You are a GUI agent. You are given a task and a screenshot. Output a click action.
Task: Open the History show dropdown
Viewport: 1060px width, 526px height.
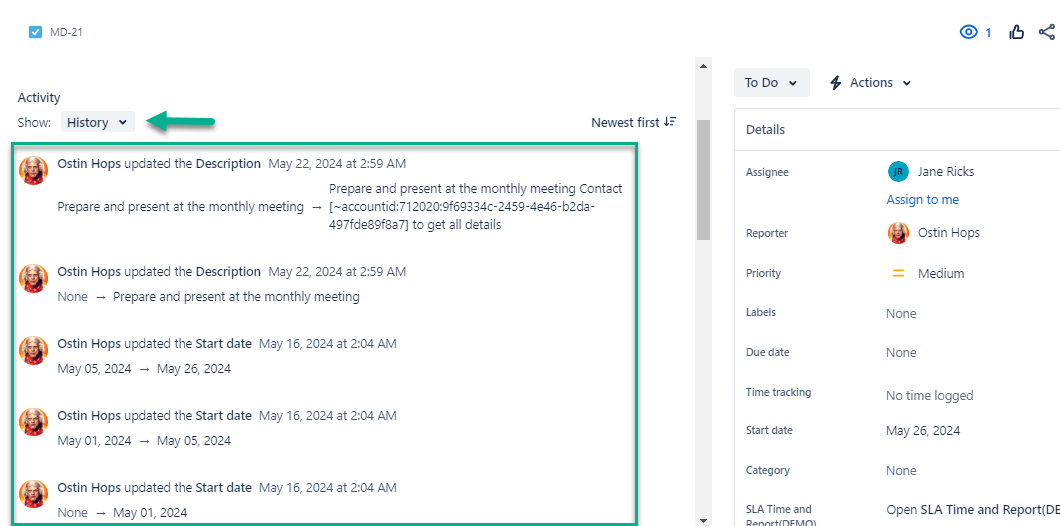pyautogui.click(x=97, y=122)
